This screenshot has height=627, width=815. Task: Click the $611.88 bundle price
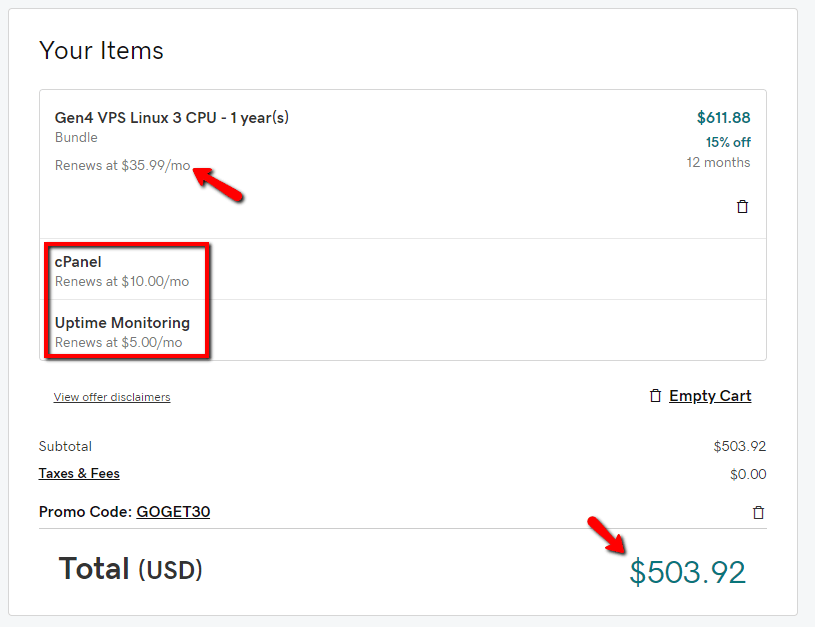(x=723, y=118)
